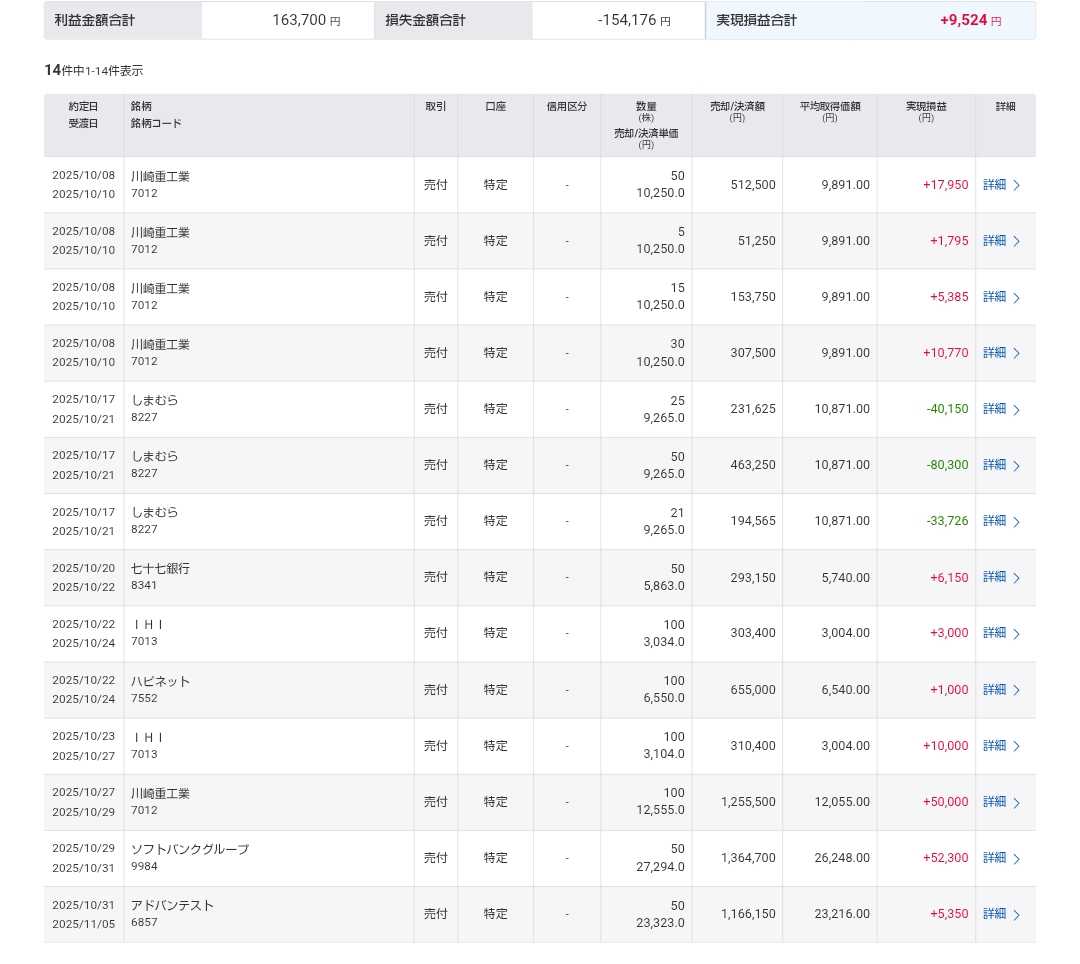
Task: Click chevron arrow on ソフトバンクグループ row
Action: (1017, 858)
